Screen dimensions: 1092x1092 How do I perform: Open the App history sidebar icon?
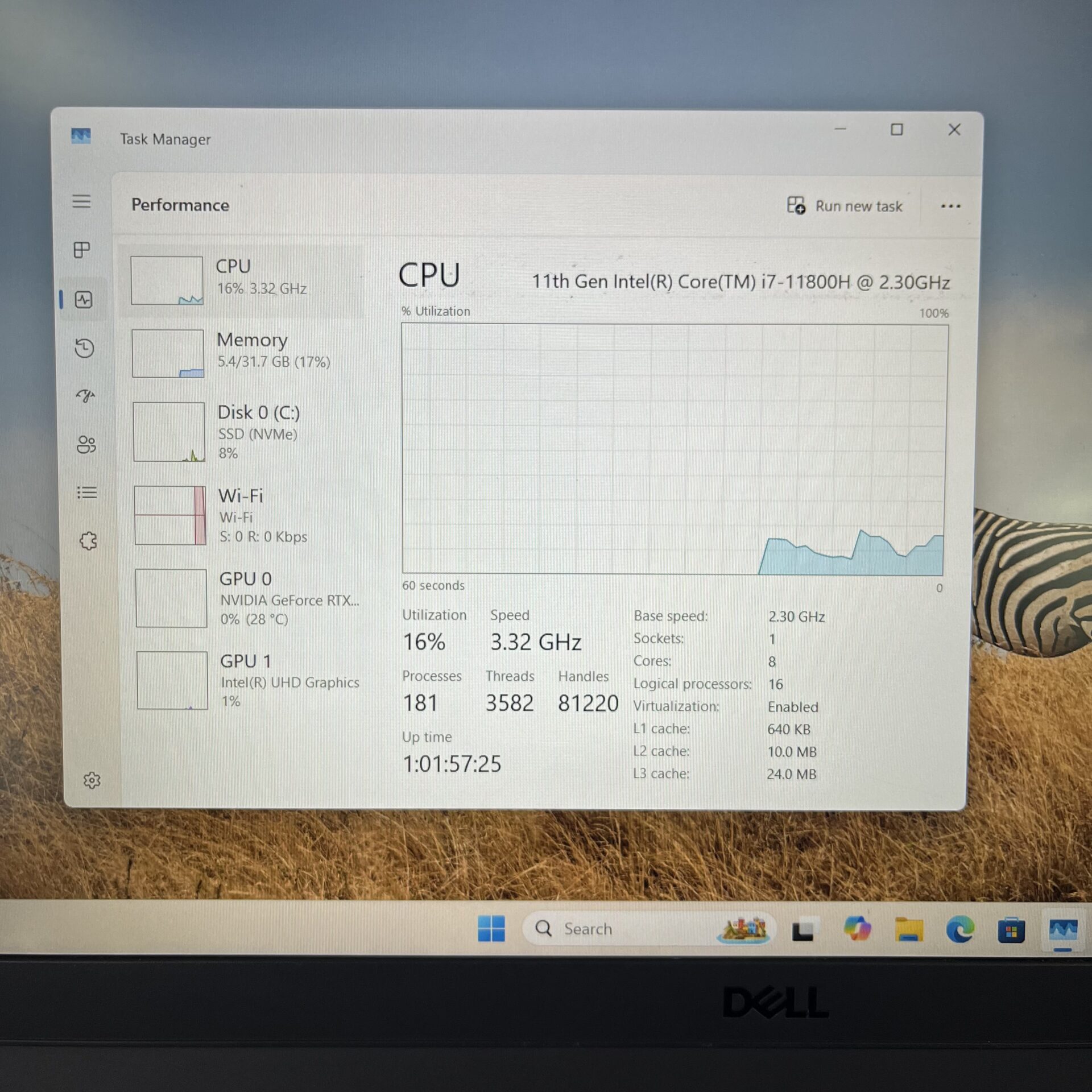coord(85,348)
